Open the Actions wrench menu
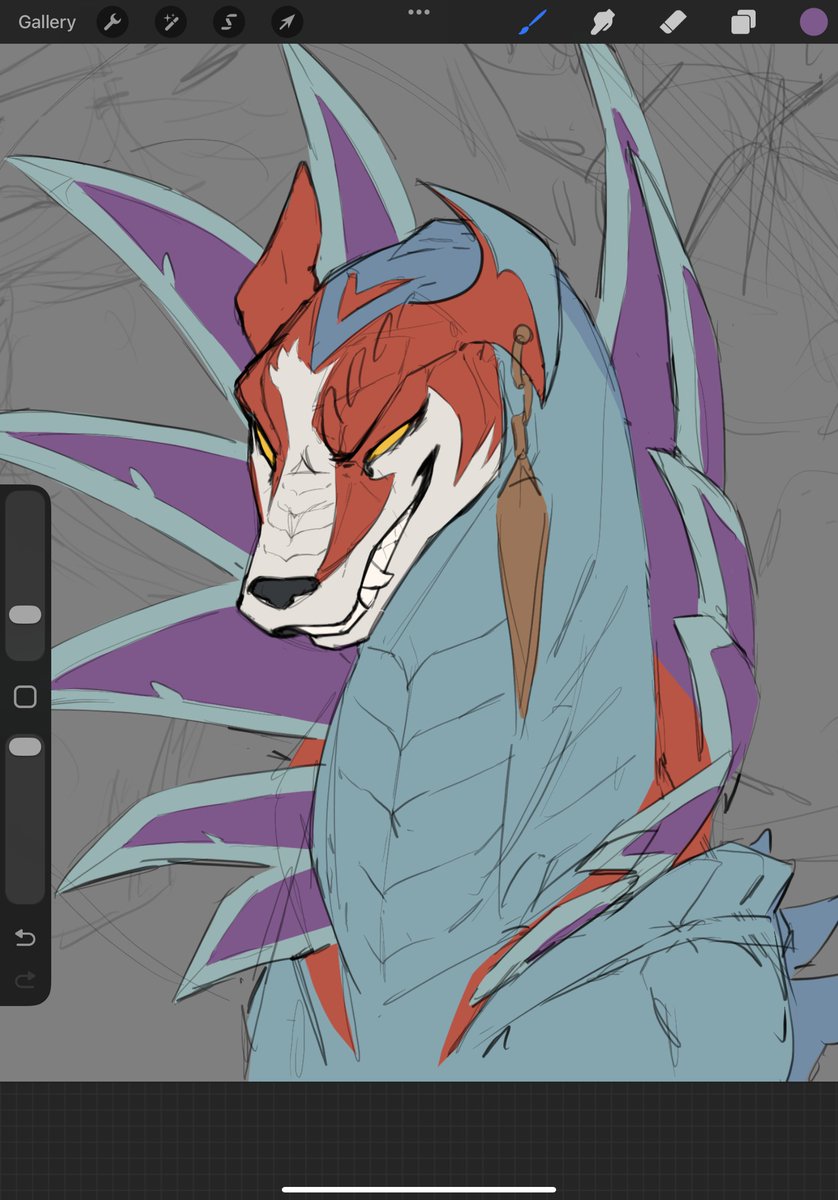The image size is (838, 1200). tap(112, 22)
